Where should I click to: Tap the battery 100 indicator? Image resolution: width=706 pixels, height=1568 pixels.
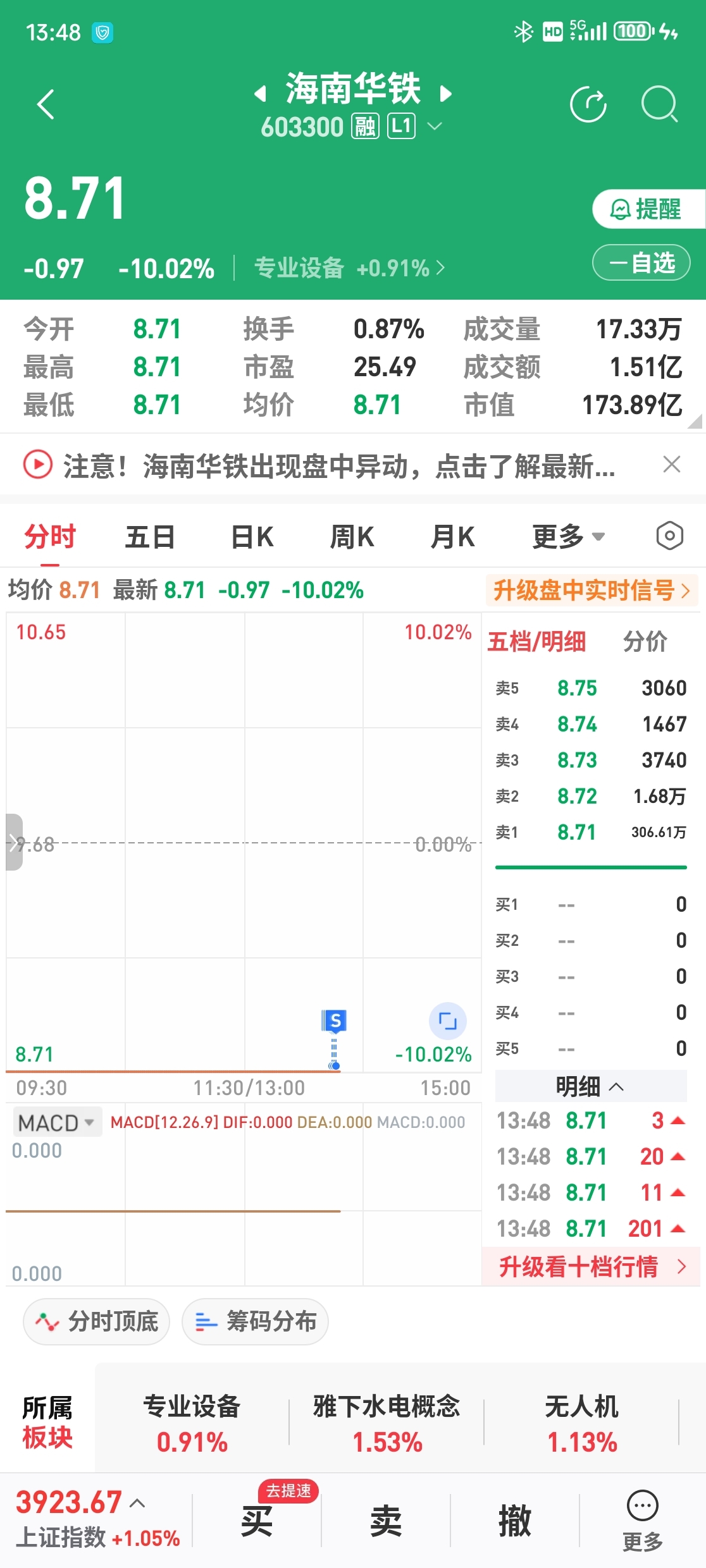(634, 31)
